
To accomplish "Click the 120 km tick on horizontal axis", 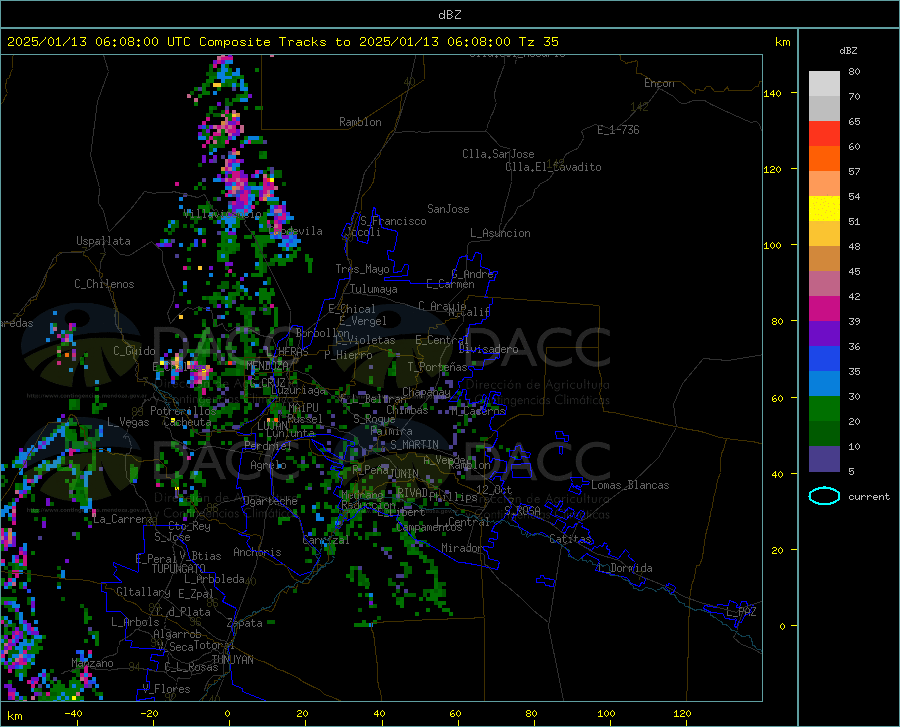I will tap(682, 713).
